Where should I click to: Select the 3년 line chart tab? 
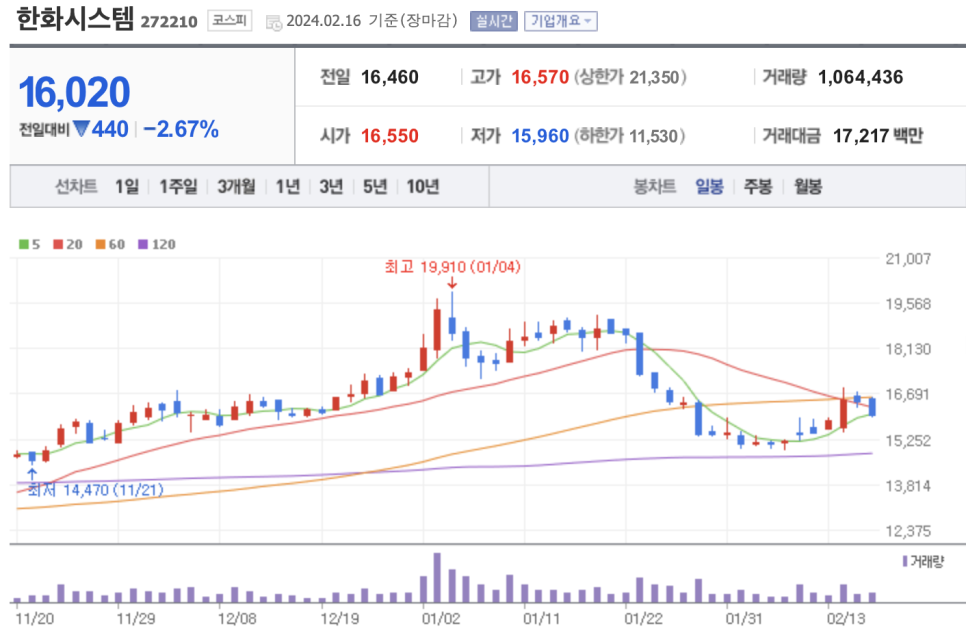(331, 187)
